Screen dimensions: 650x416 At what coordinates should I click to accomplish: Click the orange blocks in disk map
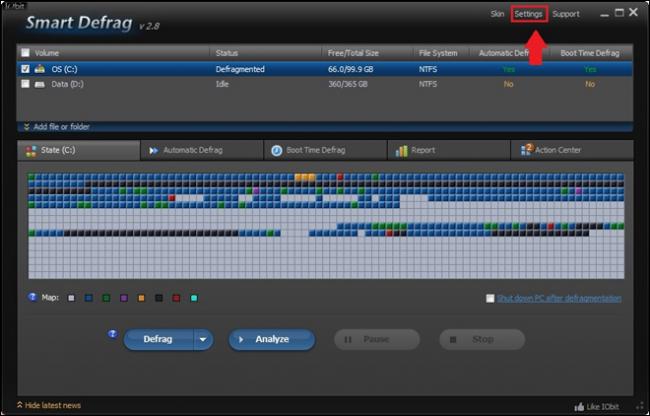pos(305,177)
